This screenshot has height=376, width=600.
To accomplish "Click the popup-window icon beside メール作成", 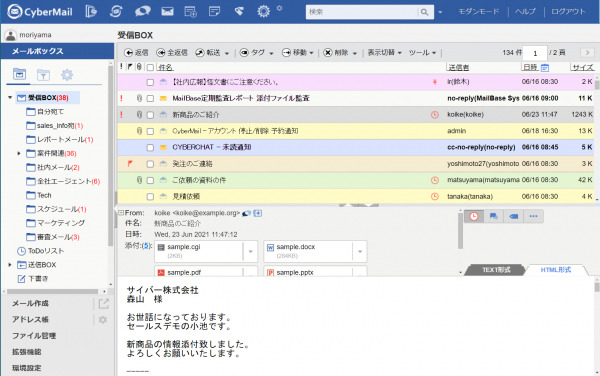I will [x=103, y=304].
